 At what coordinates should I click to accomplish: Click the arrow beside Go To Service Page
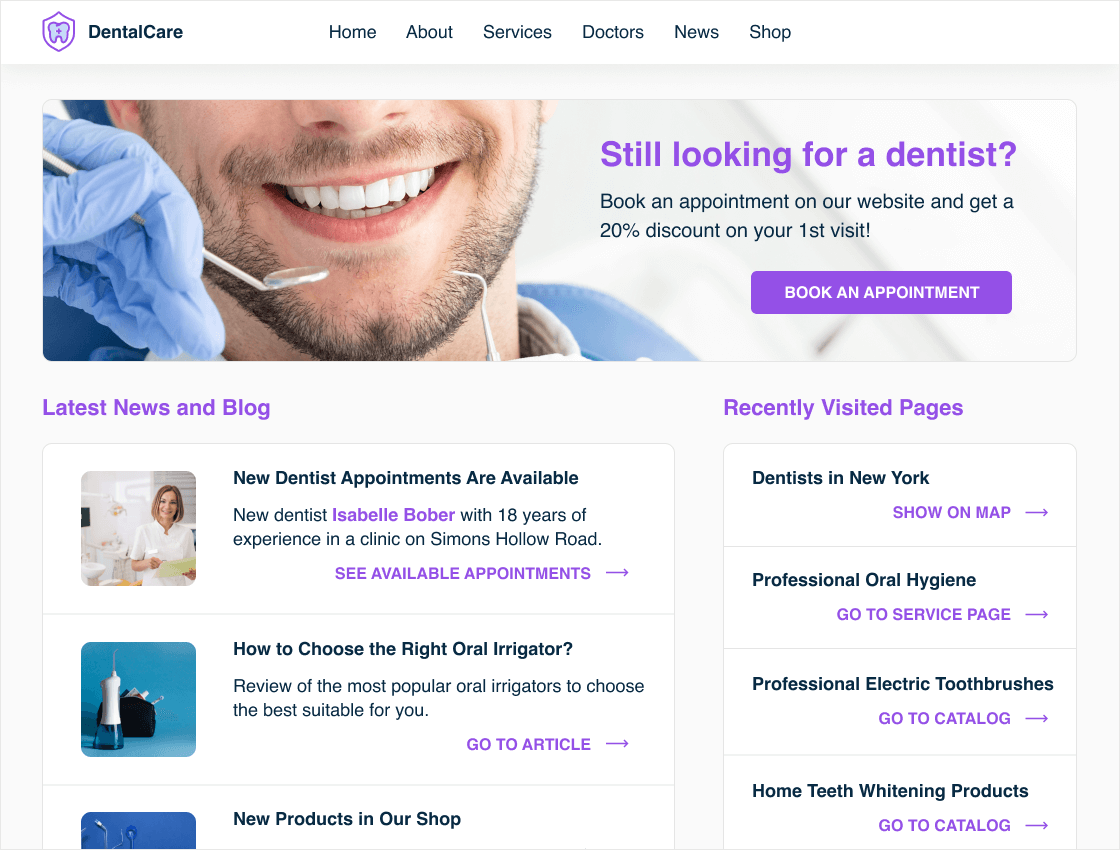point(1036,615)
